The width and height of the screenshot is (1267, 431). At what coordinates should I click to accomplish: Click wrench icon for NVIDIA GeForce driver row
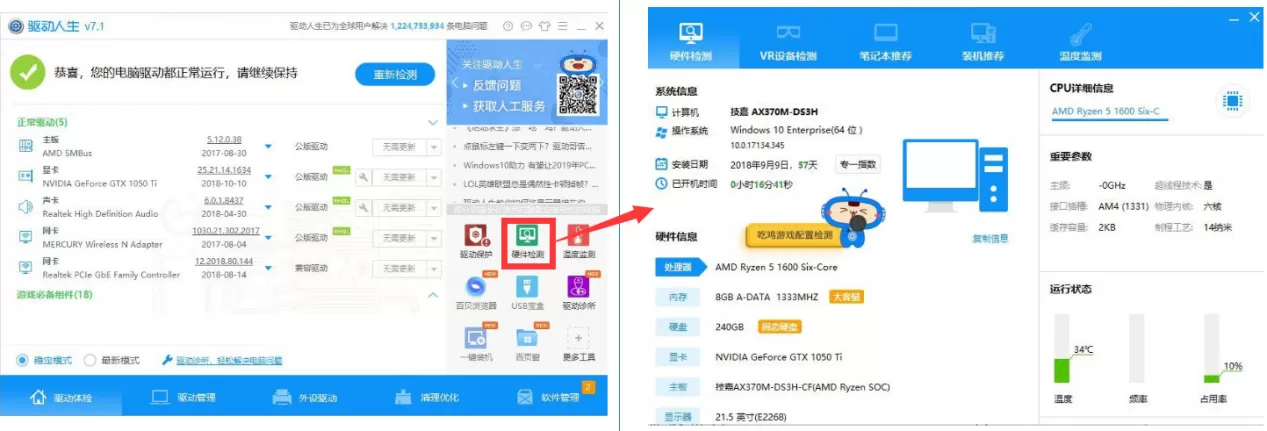point(364,177)
